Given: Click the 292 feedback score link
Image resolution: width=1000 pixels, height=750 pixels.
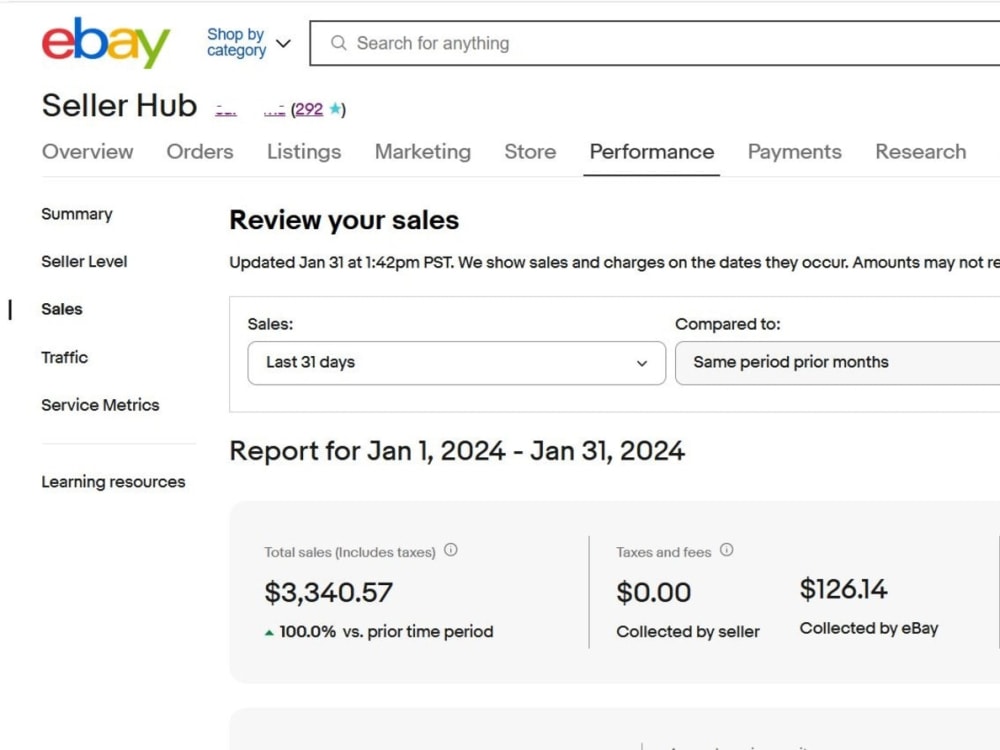Looking at the screenshot, I should point(309,109).
